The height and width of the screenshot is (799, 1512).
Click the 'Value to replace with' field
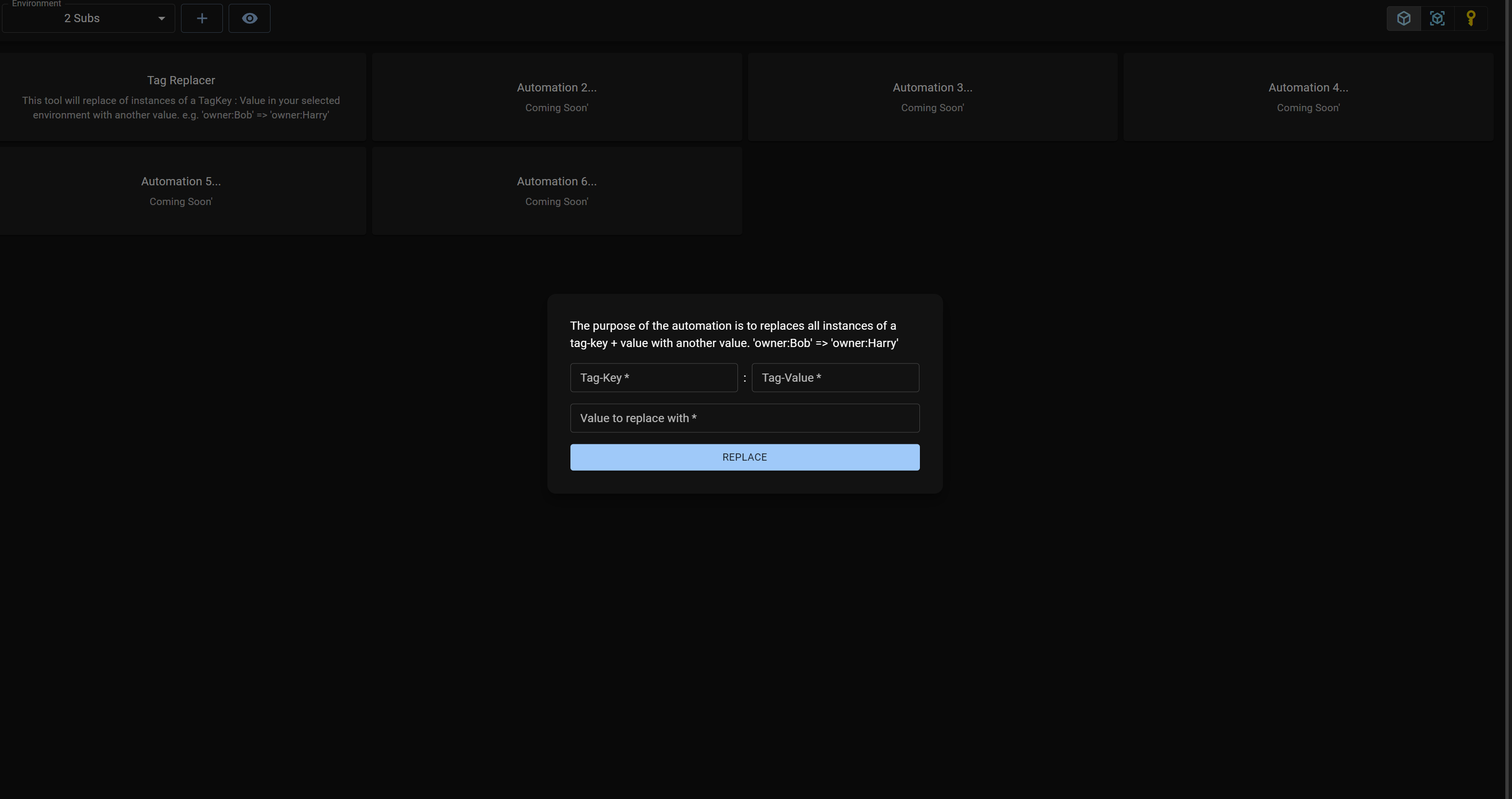(x=744, y=418)
